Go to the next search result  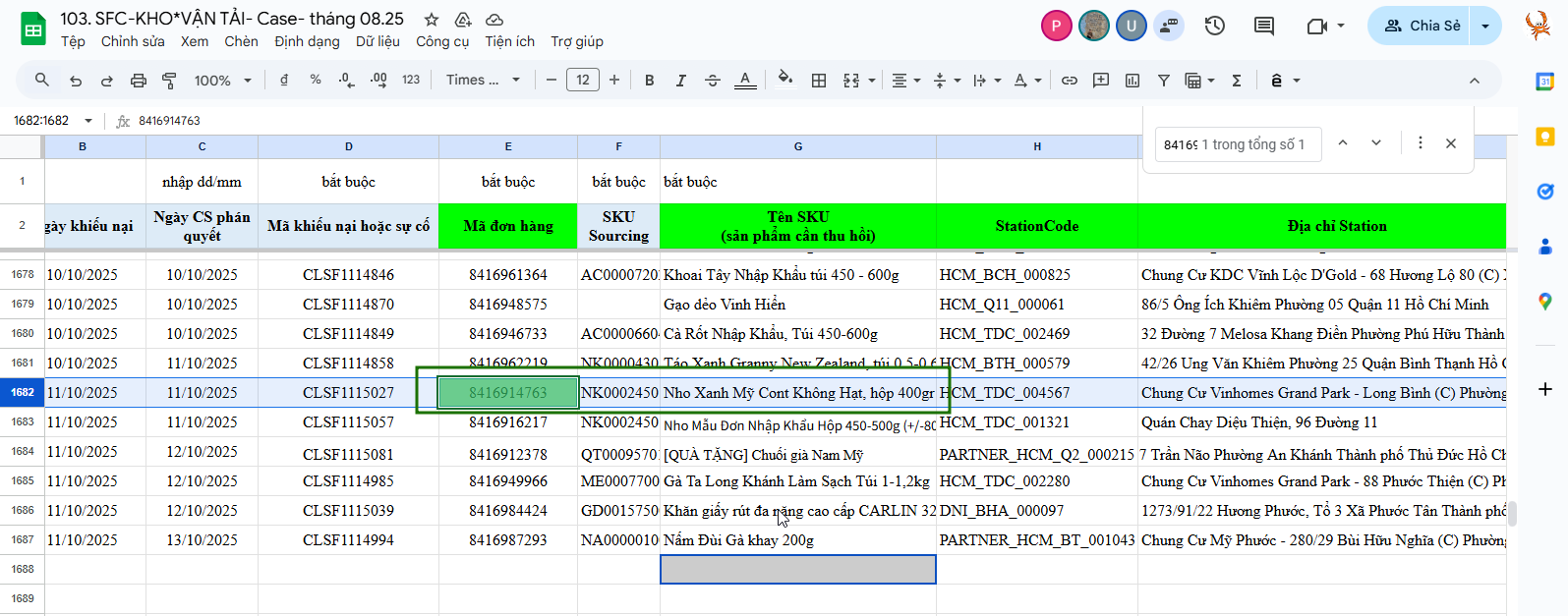(x=1376, y=143)
